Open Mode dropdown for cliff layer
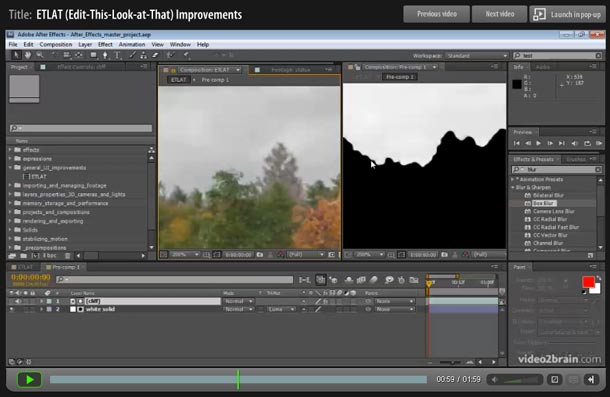 click(238, 301)
